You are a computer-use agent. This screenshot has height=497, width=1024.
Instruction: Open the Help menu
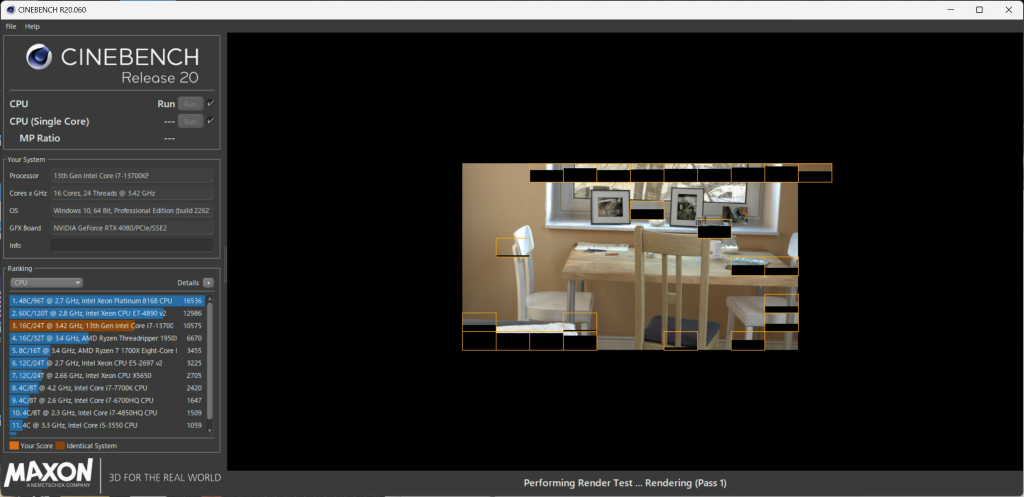33,27
